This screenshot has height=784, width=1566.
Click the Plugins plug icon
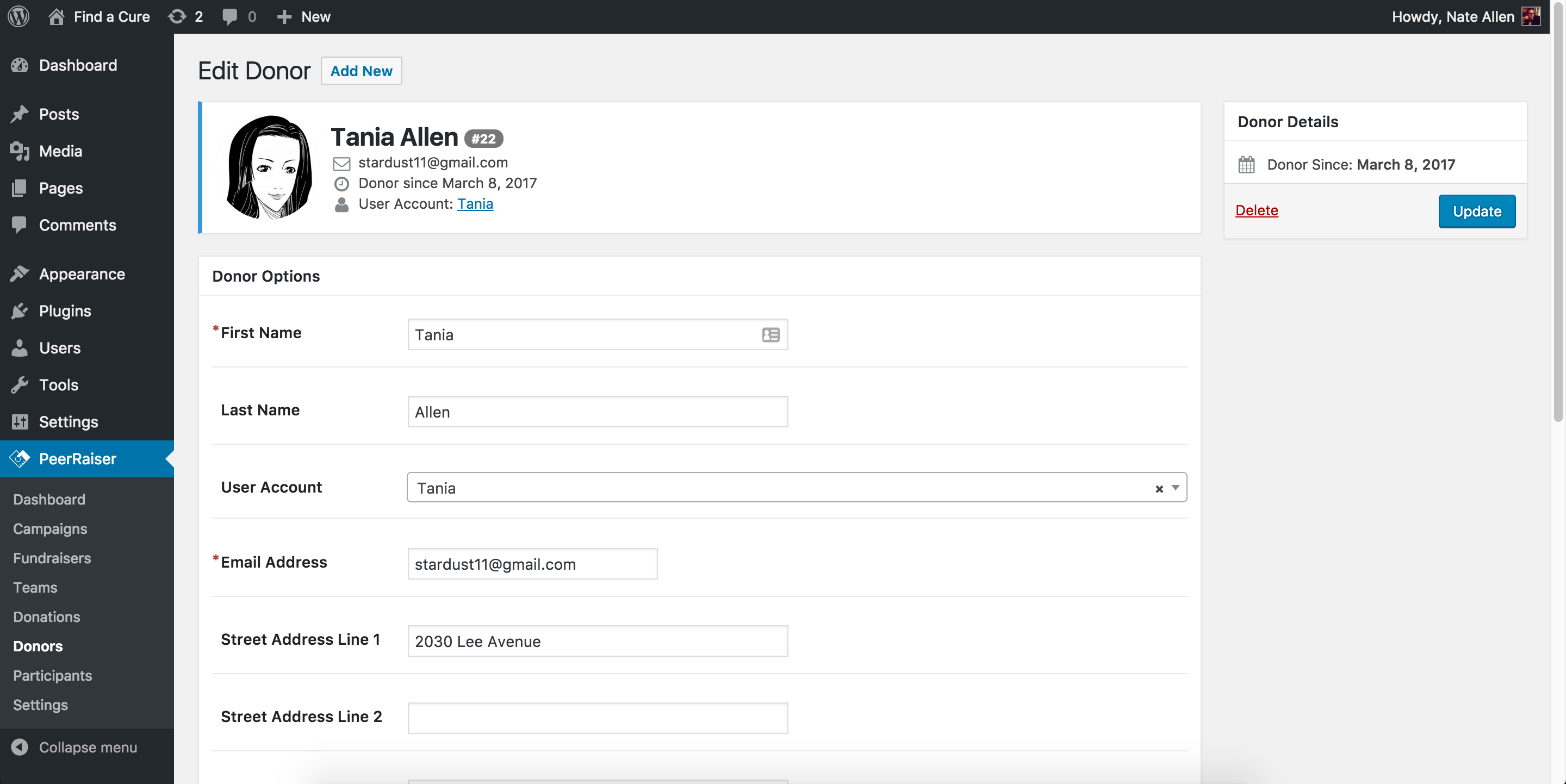click(x=20, y=310)
